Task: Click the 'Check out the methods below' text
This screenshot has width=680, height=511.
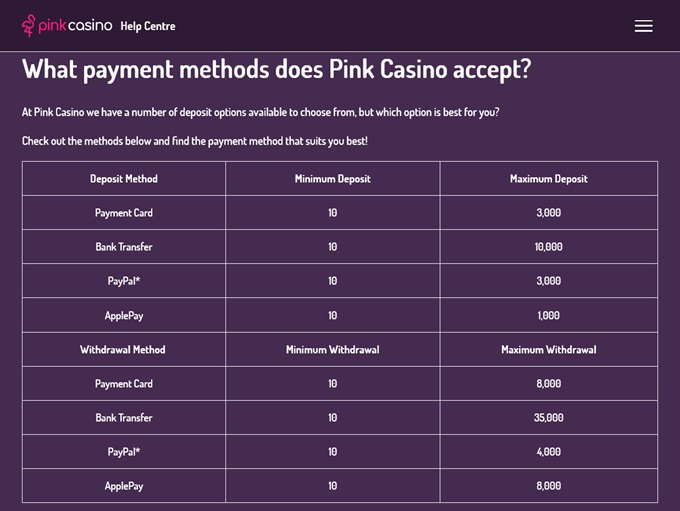Action: 195,141
